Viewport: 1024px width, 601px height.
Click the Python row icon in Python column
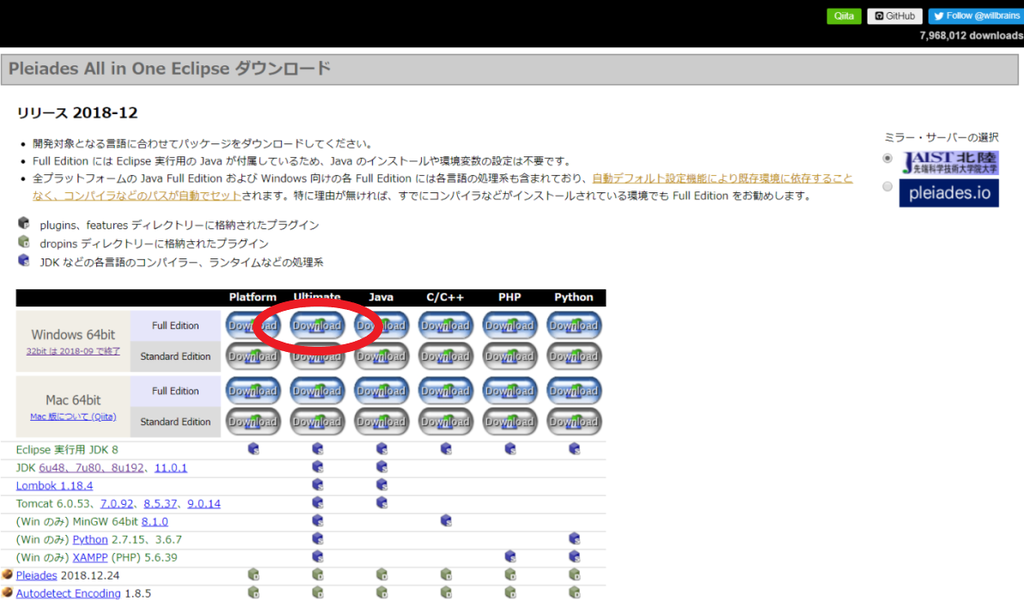click(573, 539)
